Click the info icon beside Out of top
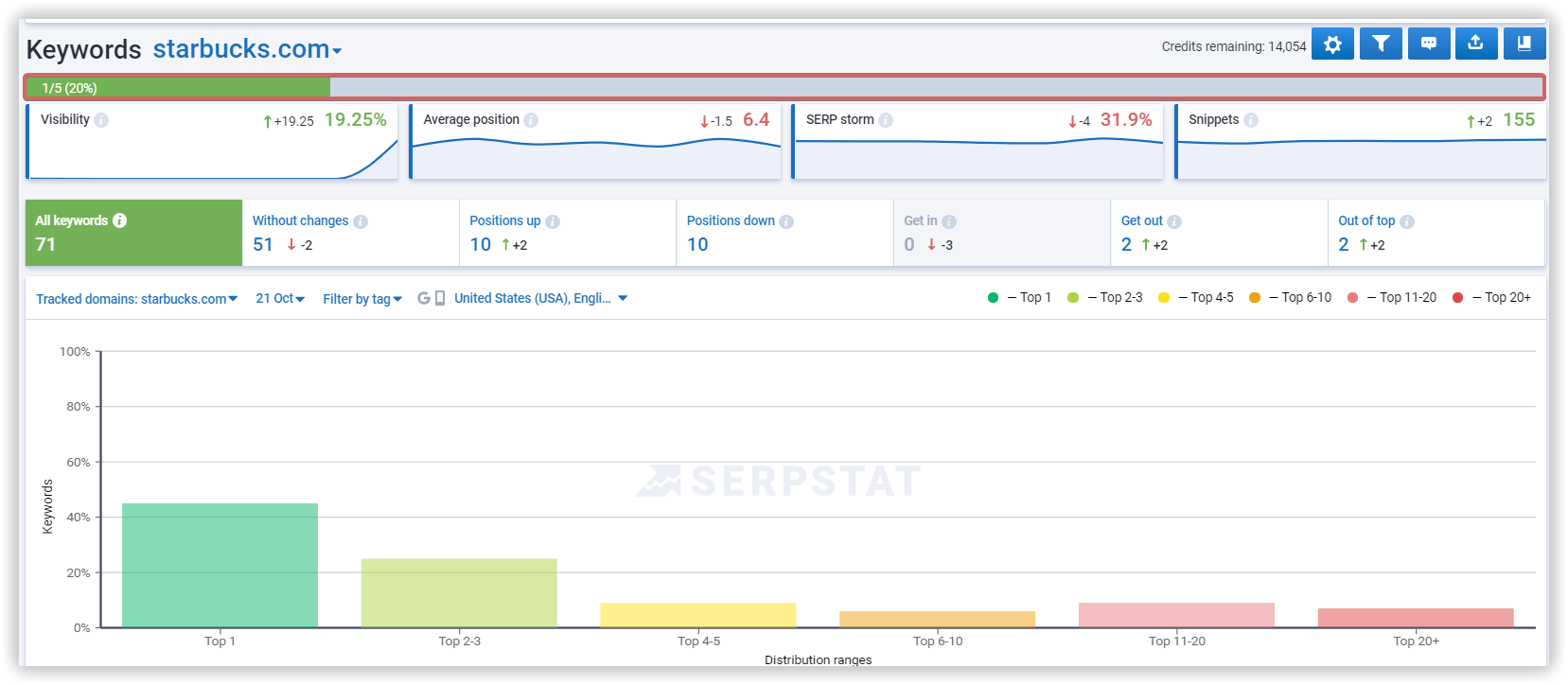This screenshot has height=685, width=1568. [x=1407, y=221]
